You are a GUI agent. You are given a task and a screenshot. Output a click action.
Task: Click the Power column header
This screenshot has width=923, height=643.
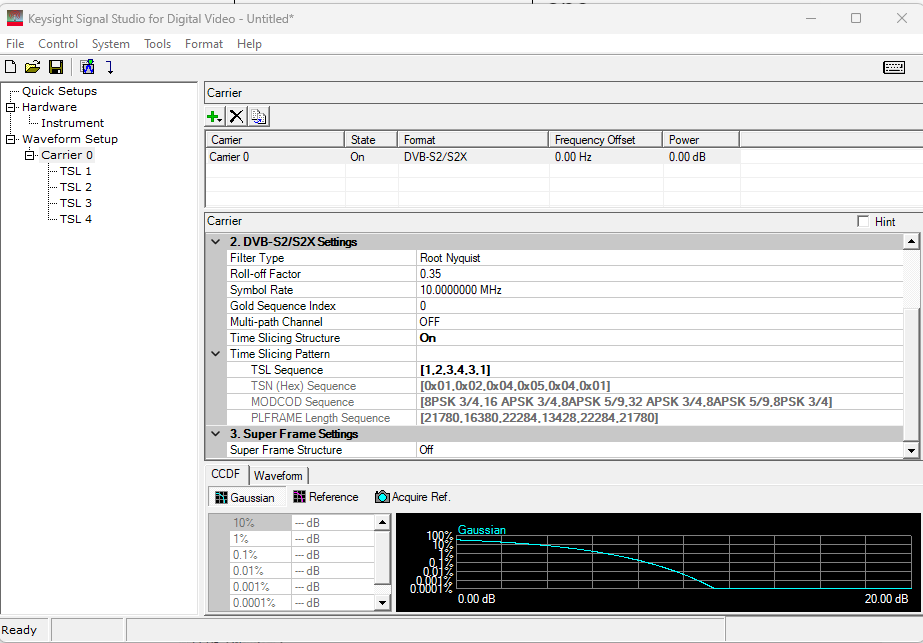pyautogui.click(x=701, y=140)
